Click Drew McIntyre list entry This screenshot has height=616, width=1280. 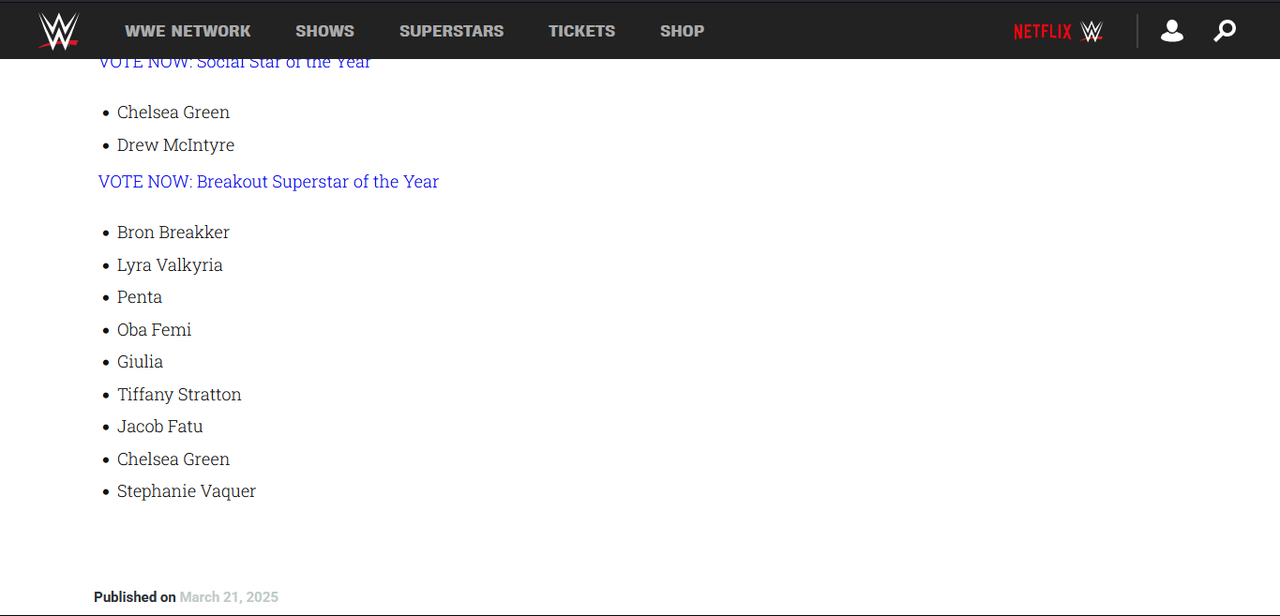(176, 145)
